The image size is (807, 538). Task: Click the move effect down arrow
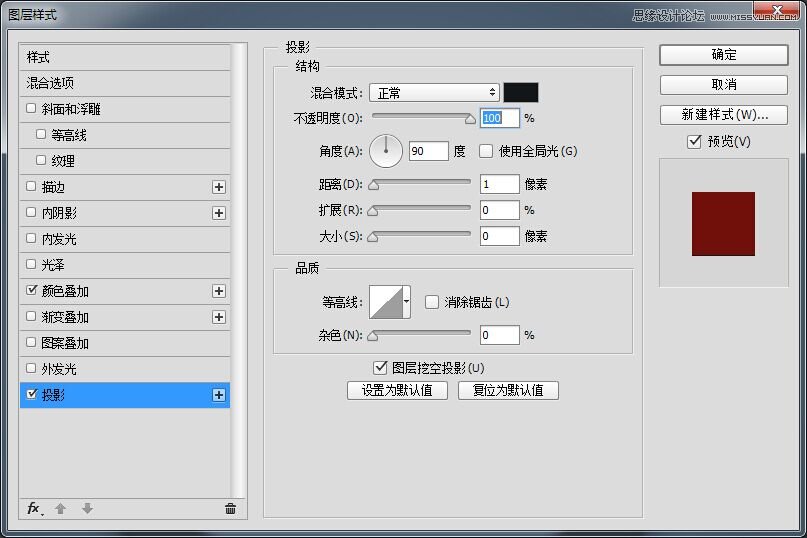coord(87,509)
